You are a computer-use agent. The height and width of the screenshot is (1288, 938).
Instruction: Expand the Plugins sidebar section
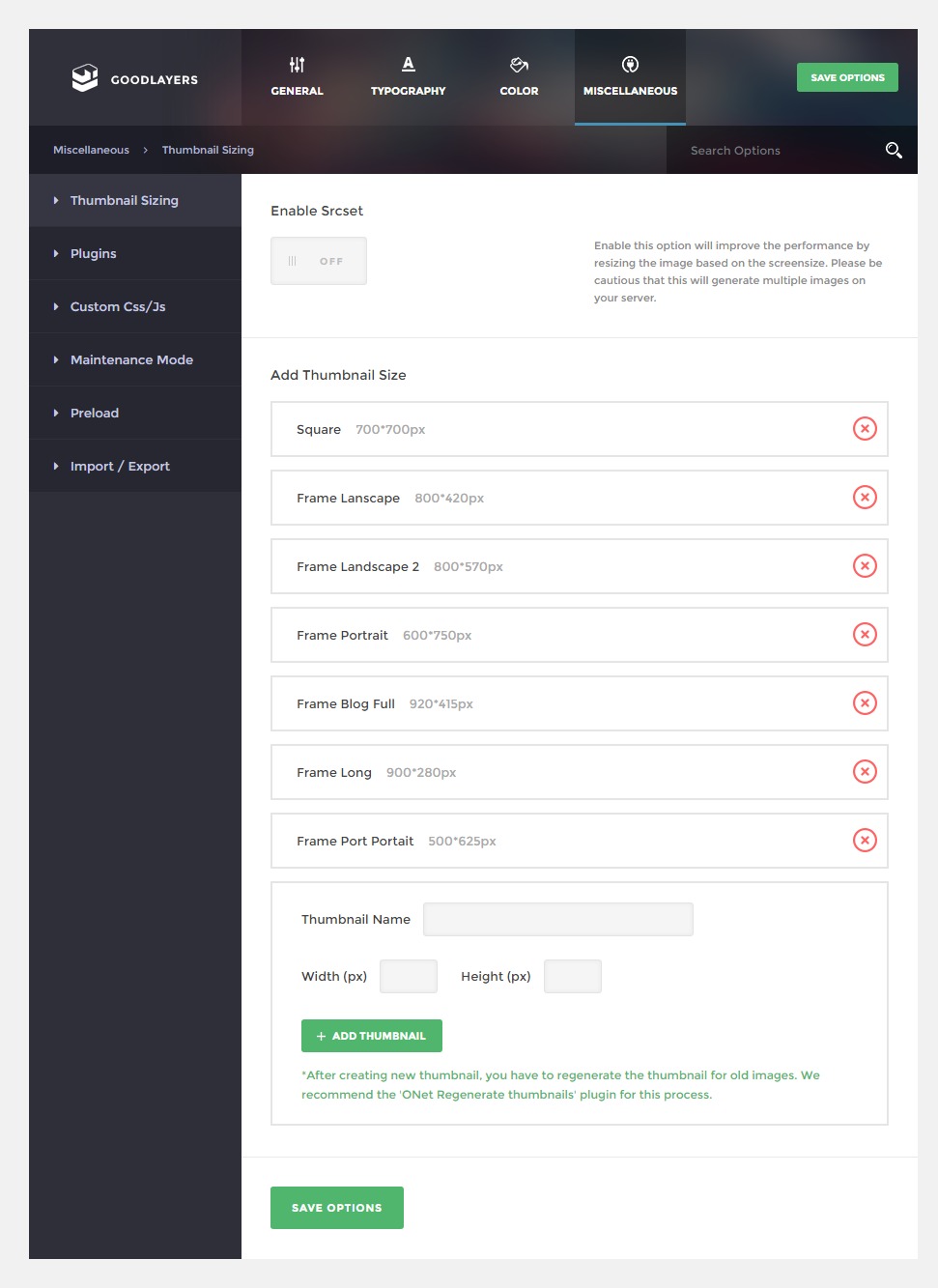pos(94,253)
